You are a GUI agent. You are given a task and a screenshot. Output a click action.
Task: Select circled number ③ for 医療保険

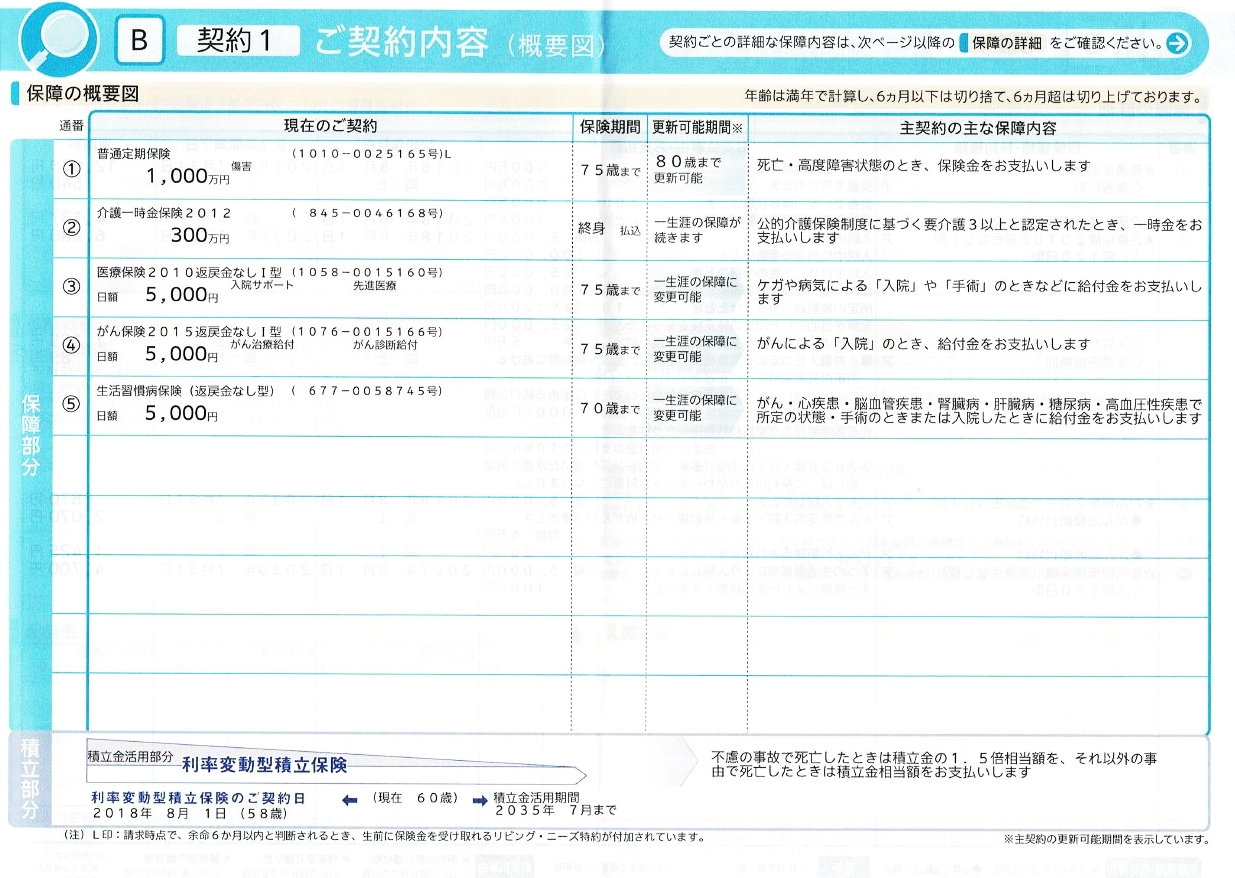pyautogui.click(x=71, y=287)
